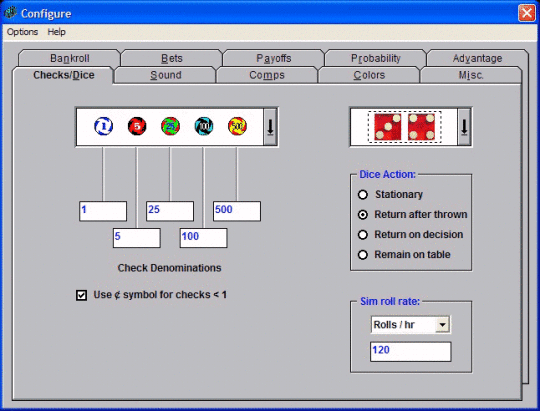Switch to the Sound tab
Viewport: 540px width, 411px height.
pos(165,75)
